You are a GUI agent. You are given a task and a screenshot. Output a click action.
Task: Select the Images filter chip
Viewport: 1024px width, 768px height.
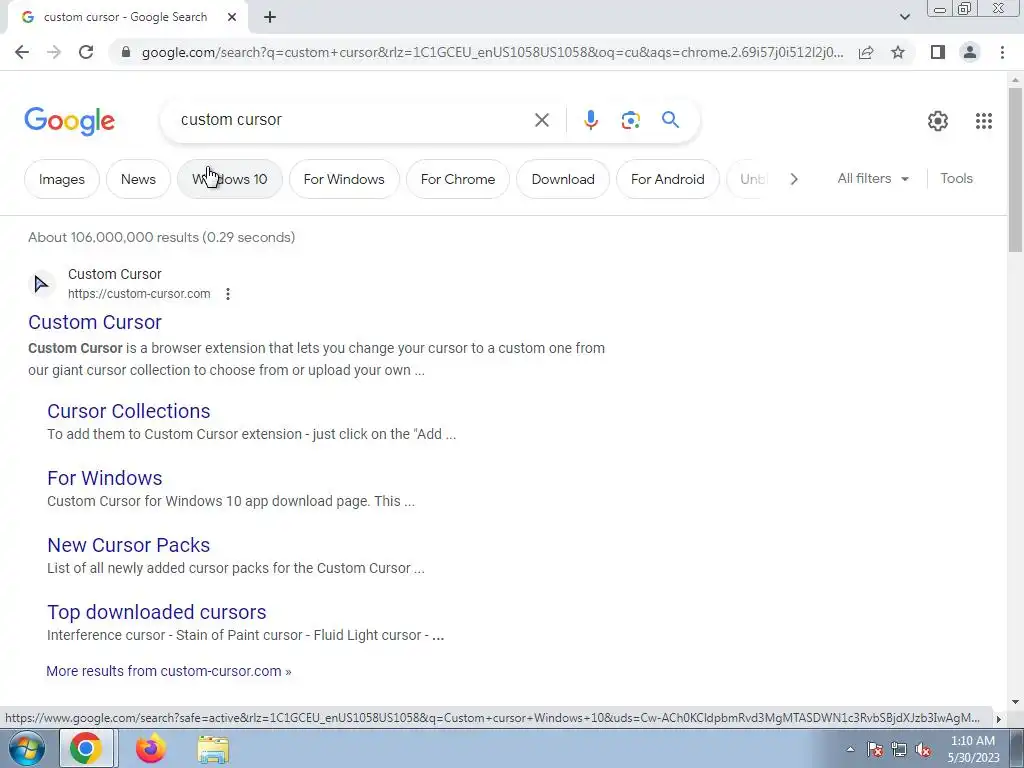coord(61,179)
